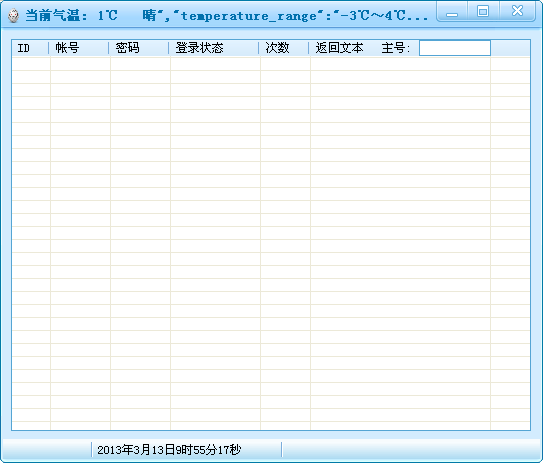Click the first-row cell under the 帐号 column
Viewport: 543px width, 463px height.
80,64
